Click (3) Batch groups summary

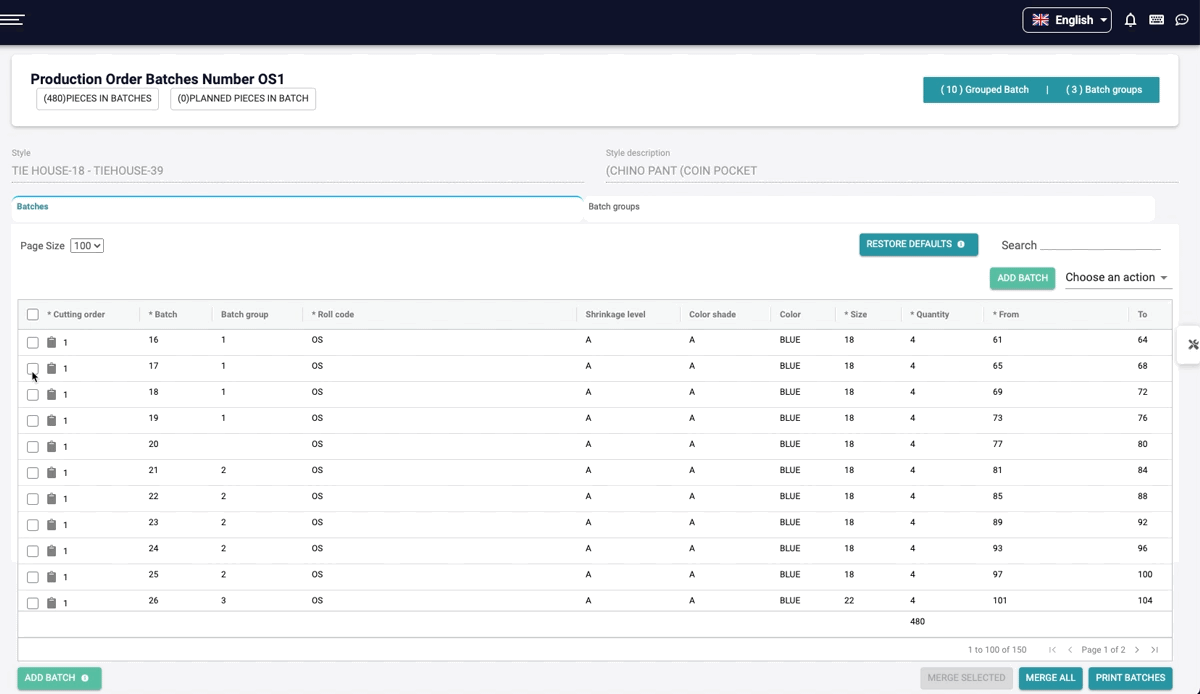tap(1104, 90)
